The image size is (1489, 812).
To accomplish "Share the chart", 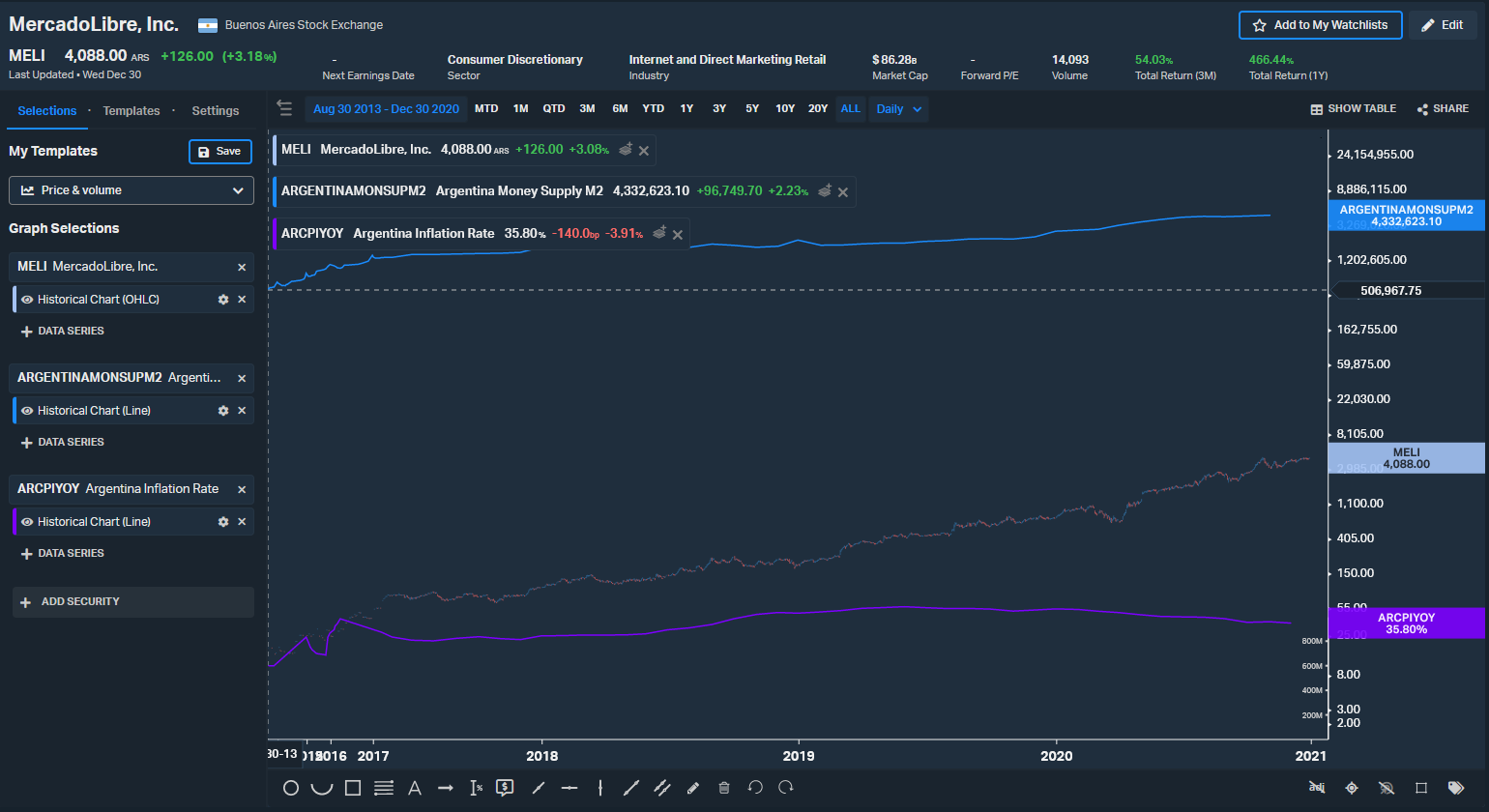I will click(1443, 109).
